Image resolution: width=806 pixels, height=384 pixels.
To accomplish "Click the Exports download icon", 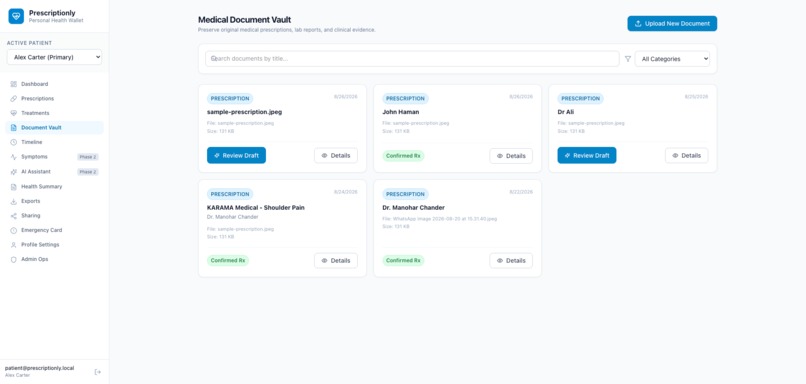I will point(13,201).
